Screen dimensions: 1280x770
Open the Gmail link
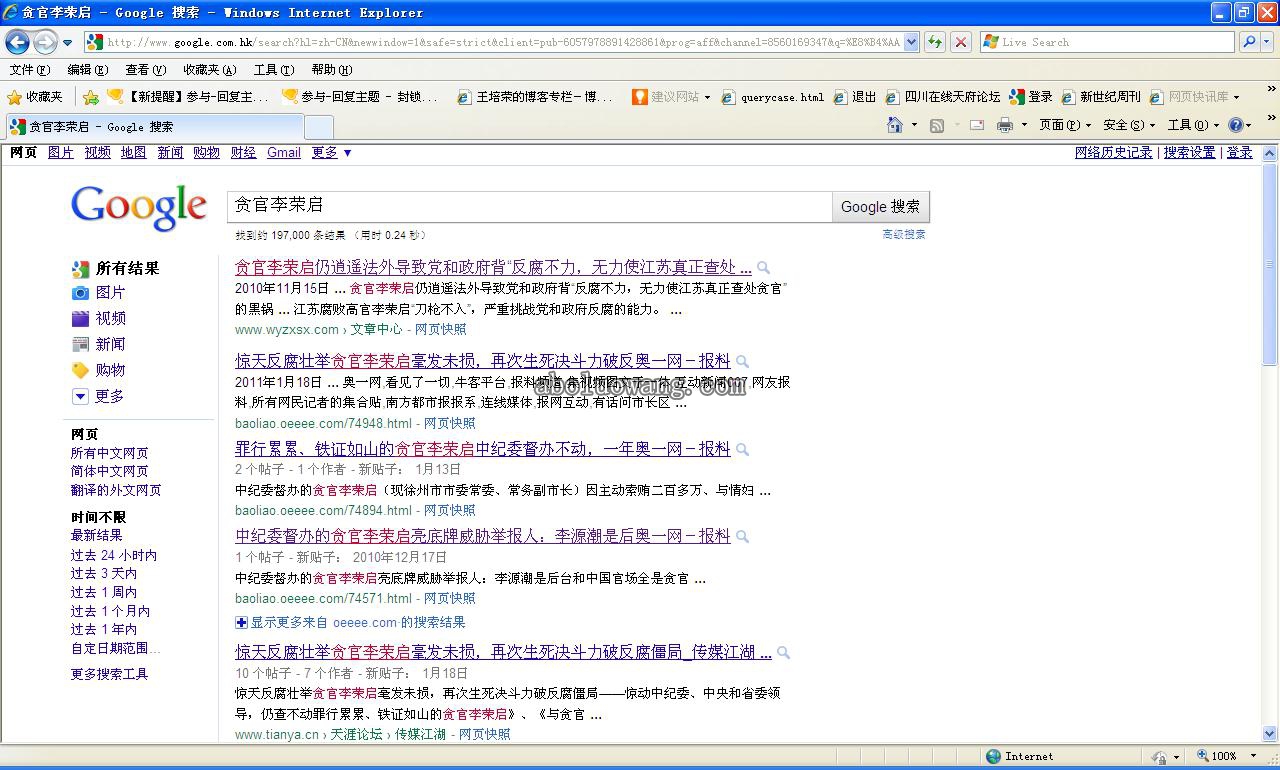coord(284,152)
